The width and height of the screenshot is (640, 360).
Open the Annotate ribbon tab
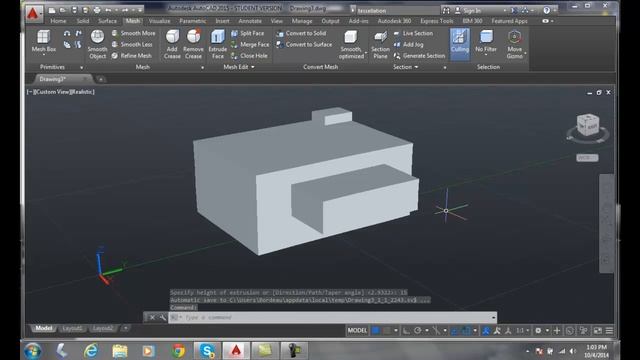click(250, 21)
